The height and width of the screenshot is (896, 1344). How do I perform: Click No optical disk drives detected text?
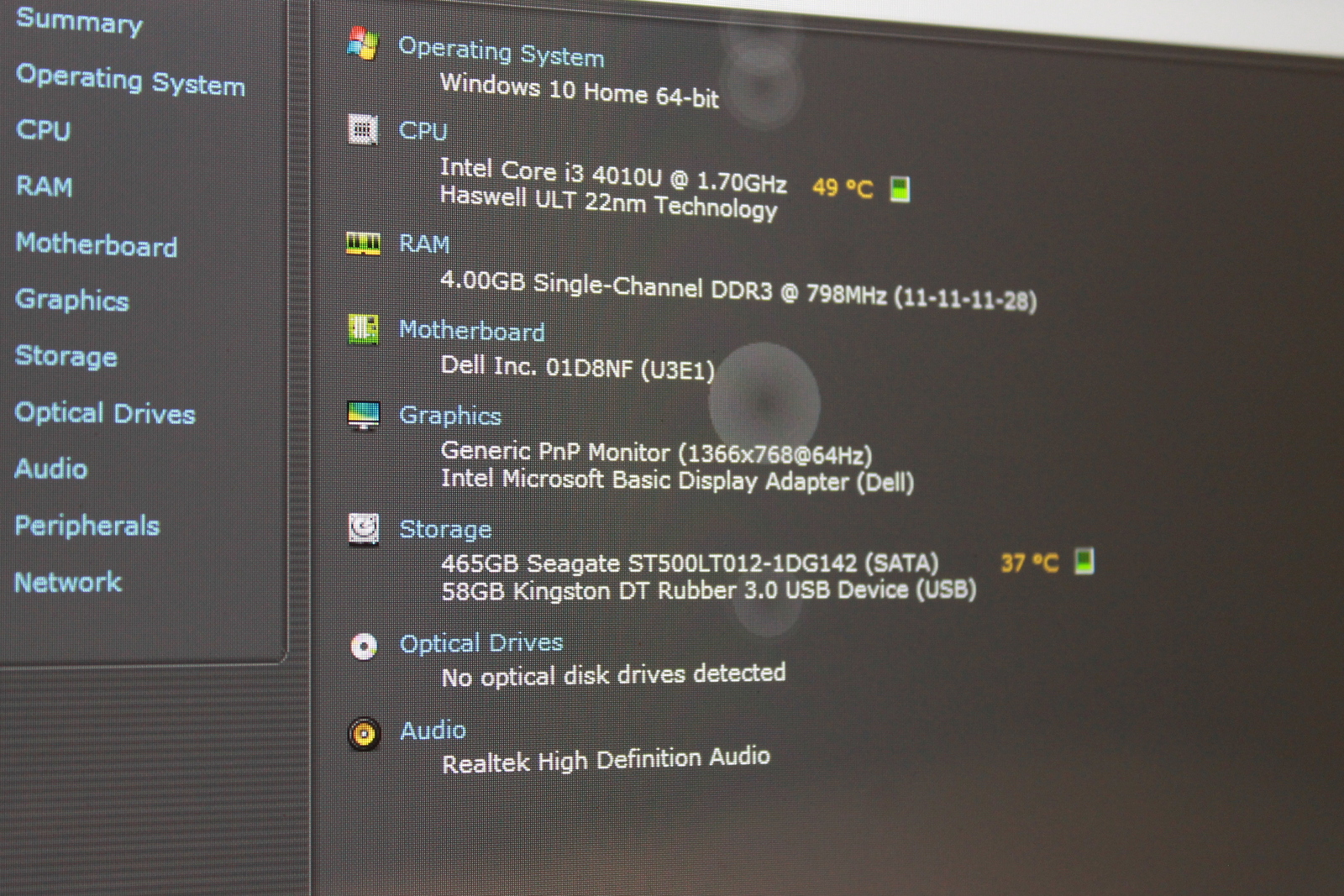tap(614, 675)
